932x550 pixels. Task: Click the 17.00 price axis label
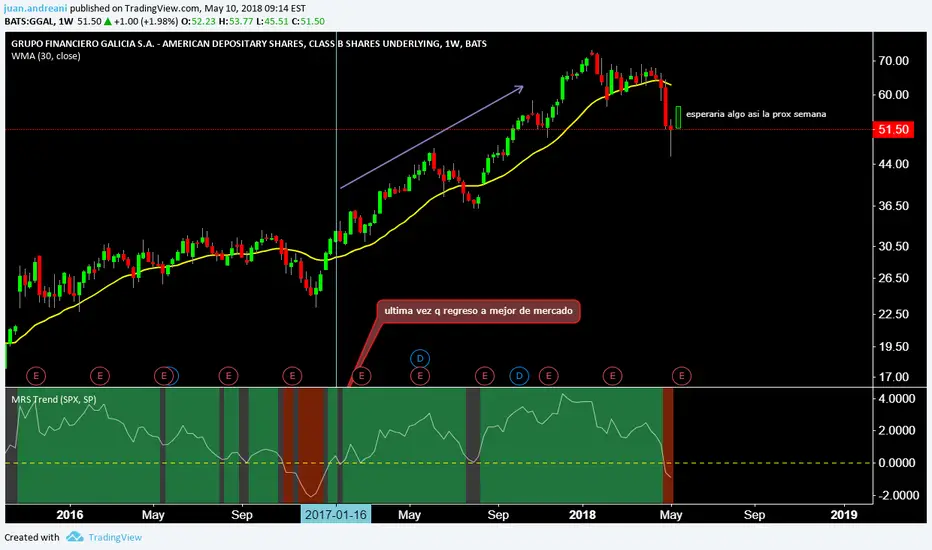[x=893, y=376]
